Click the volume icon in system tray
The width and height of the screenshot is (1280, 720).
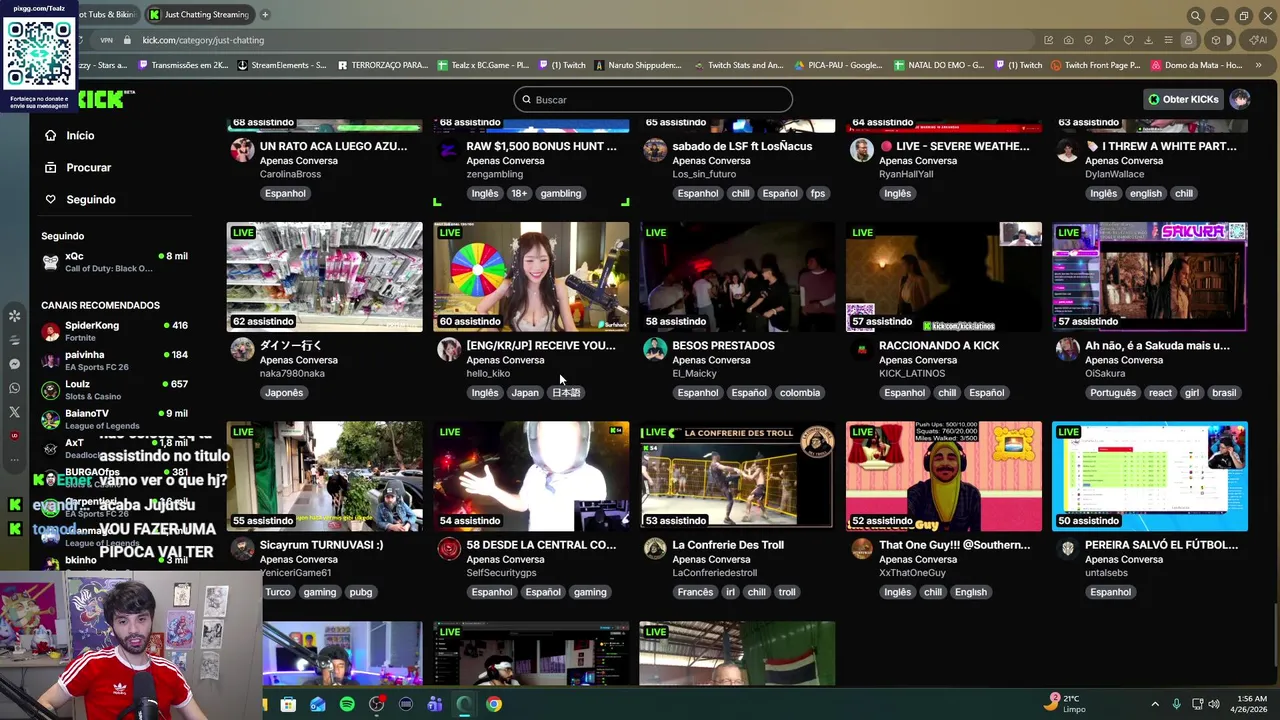[1214, 704]
